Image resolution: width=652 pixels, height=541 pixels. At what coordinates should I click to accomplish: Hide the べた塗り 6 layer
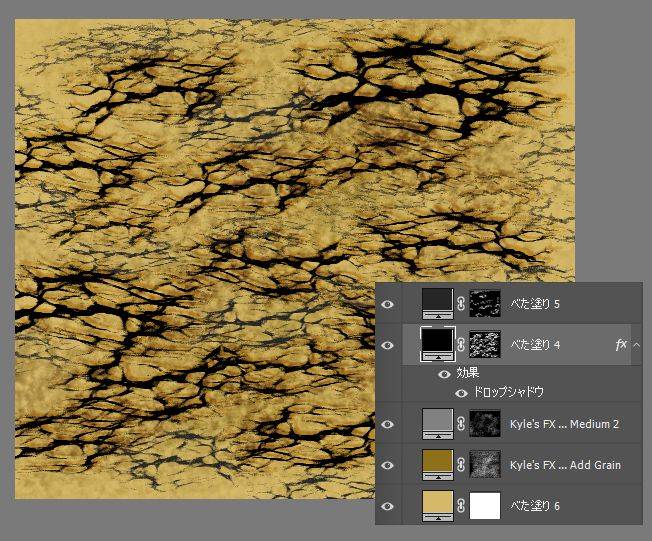click(387, 506)
